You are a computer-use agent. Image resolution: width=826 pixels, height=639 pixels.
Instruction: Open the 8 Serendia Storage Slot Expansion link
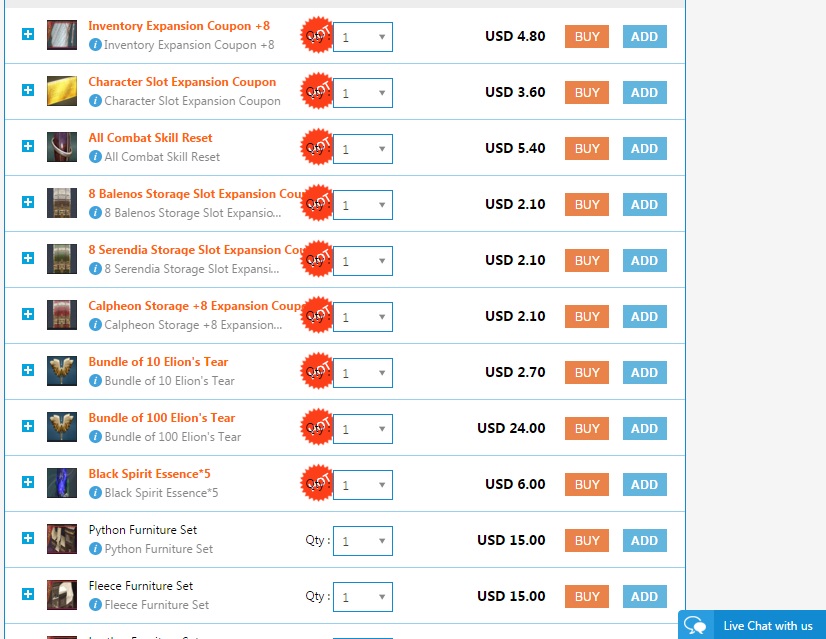tap(195, 250)
